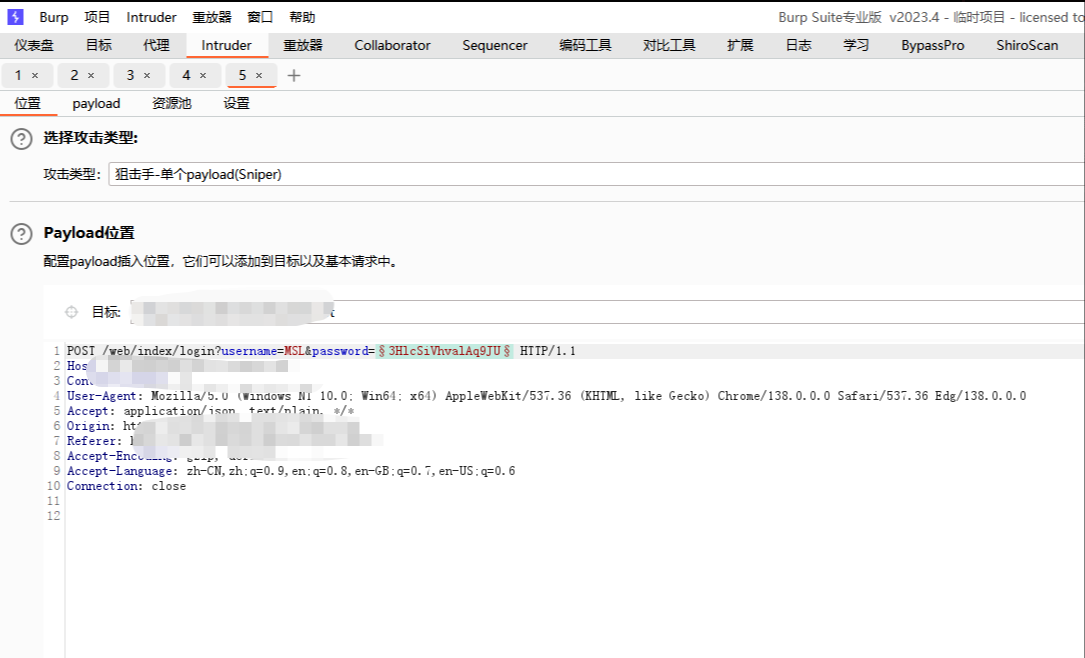Viewport: 1085px width, 658px height.
Task: Switch to the payload sub-tab
Action: pyautogui.click(x=96, y=104)
